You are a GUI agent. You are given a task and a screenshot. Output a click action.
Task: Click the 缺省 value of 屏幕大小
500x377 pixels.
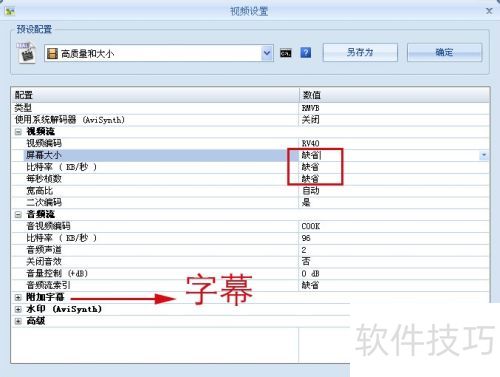(310, 155)
